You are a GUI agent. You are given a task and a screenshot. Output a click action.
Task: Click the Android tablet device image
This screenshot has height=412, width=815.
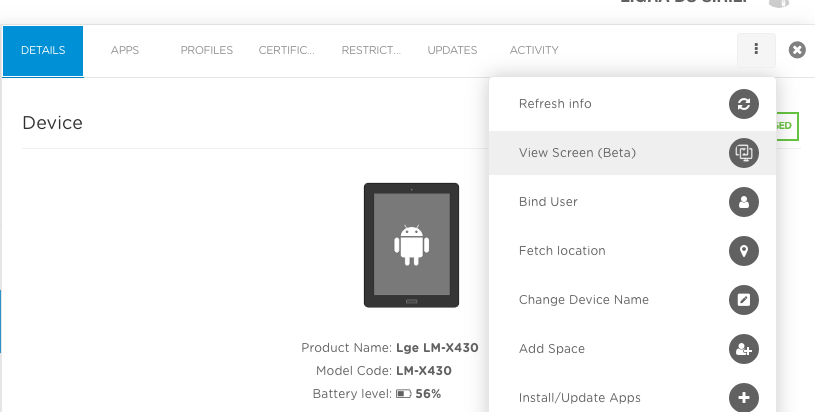[x=411, y=245]
